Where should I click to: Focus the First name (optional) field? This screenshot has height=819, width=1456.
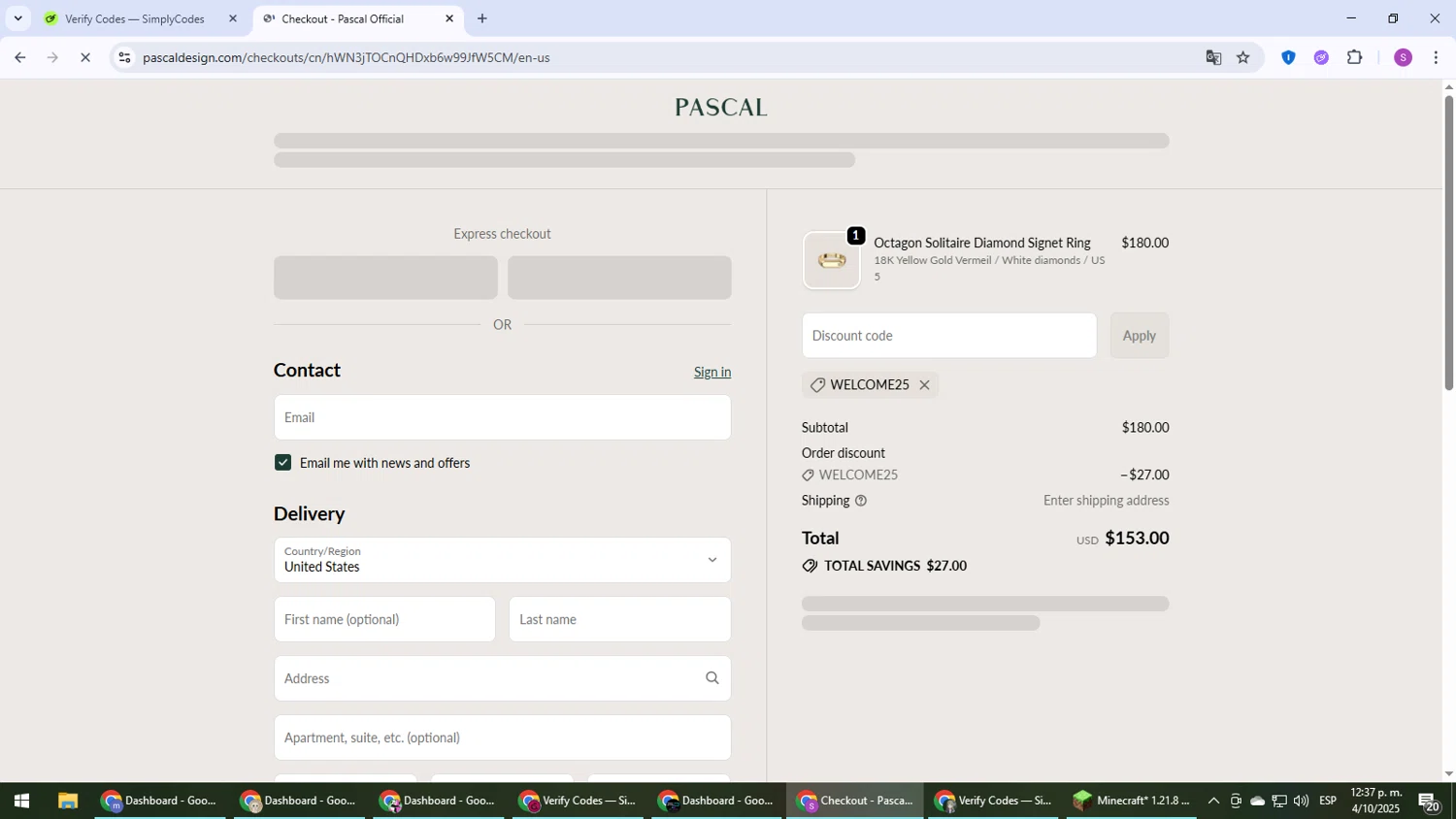tap(384, 619)
